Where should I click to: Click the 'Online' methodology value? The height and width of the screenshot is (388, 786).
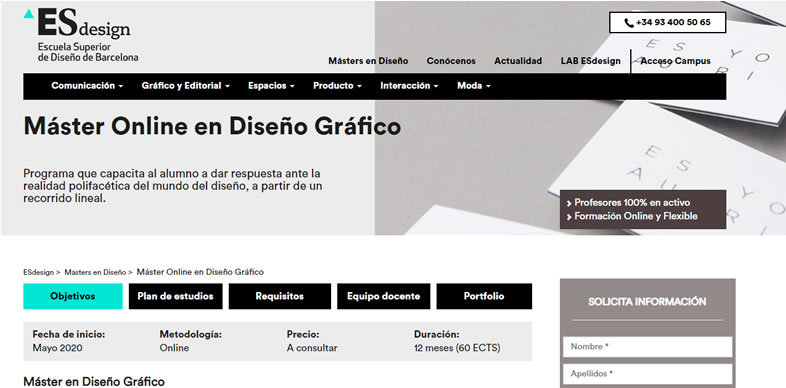click(174, 348)
